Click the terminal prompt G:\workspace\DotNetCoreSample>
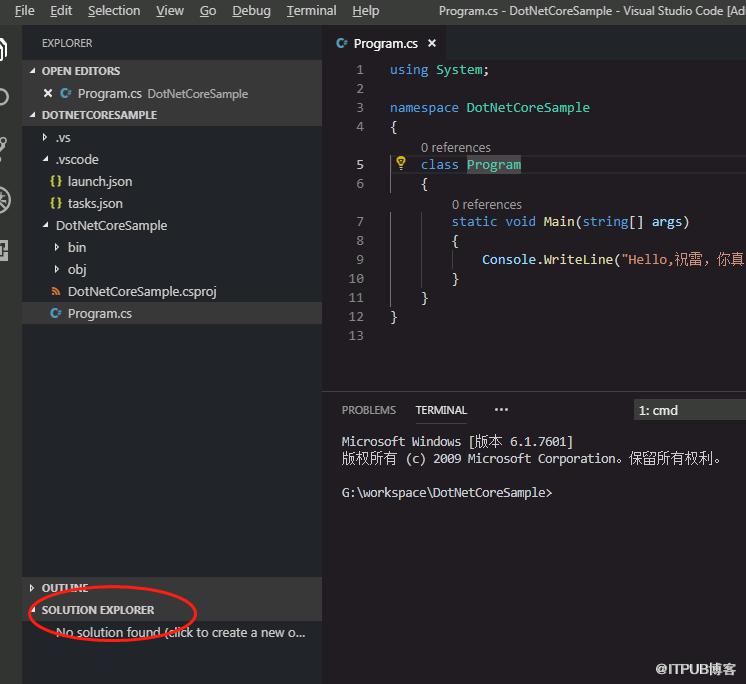The height and width of the screenshot is (684, 746). pos(447,492)
